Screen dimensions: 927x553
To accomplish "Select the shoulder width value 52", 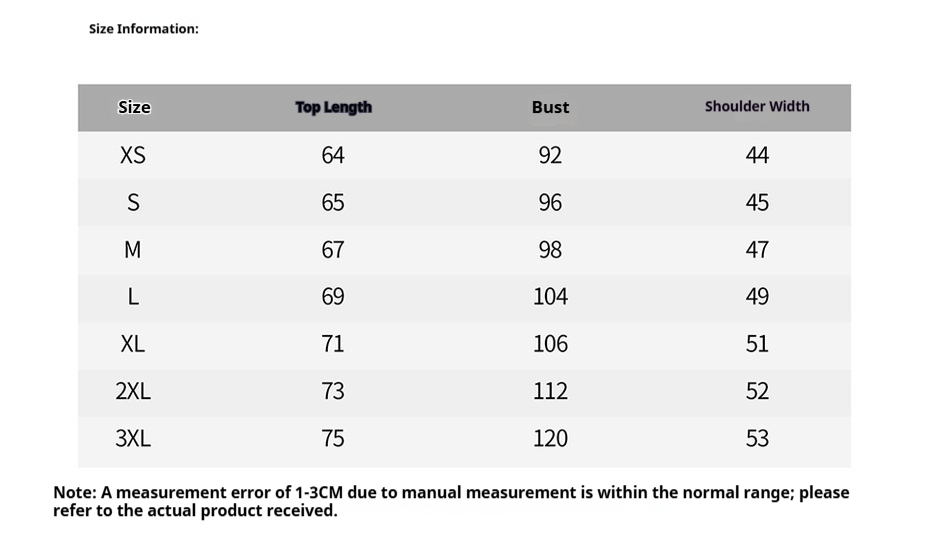I will [x=757, y=391].
